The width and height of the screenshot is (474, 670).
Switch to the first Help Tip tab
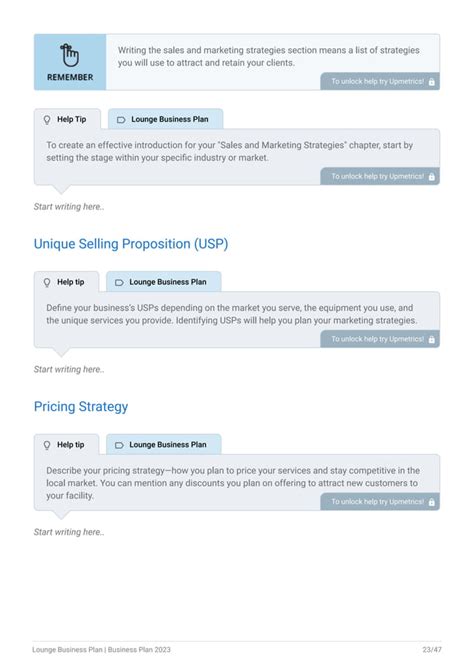click(x=68, y=119)
